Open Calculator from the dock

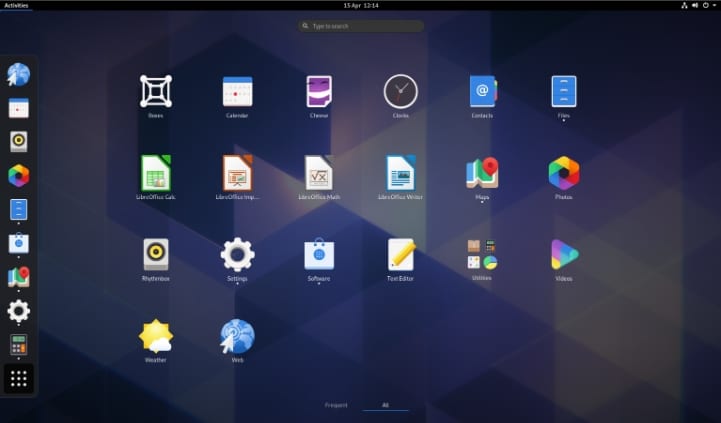pyautogui.click(x=18, y=345)
